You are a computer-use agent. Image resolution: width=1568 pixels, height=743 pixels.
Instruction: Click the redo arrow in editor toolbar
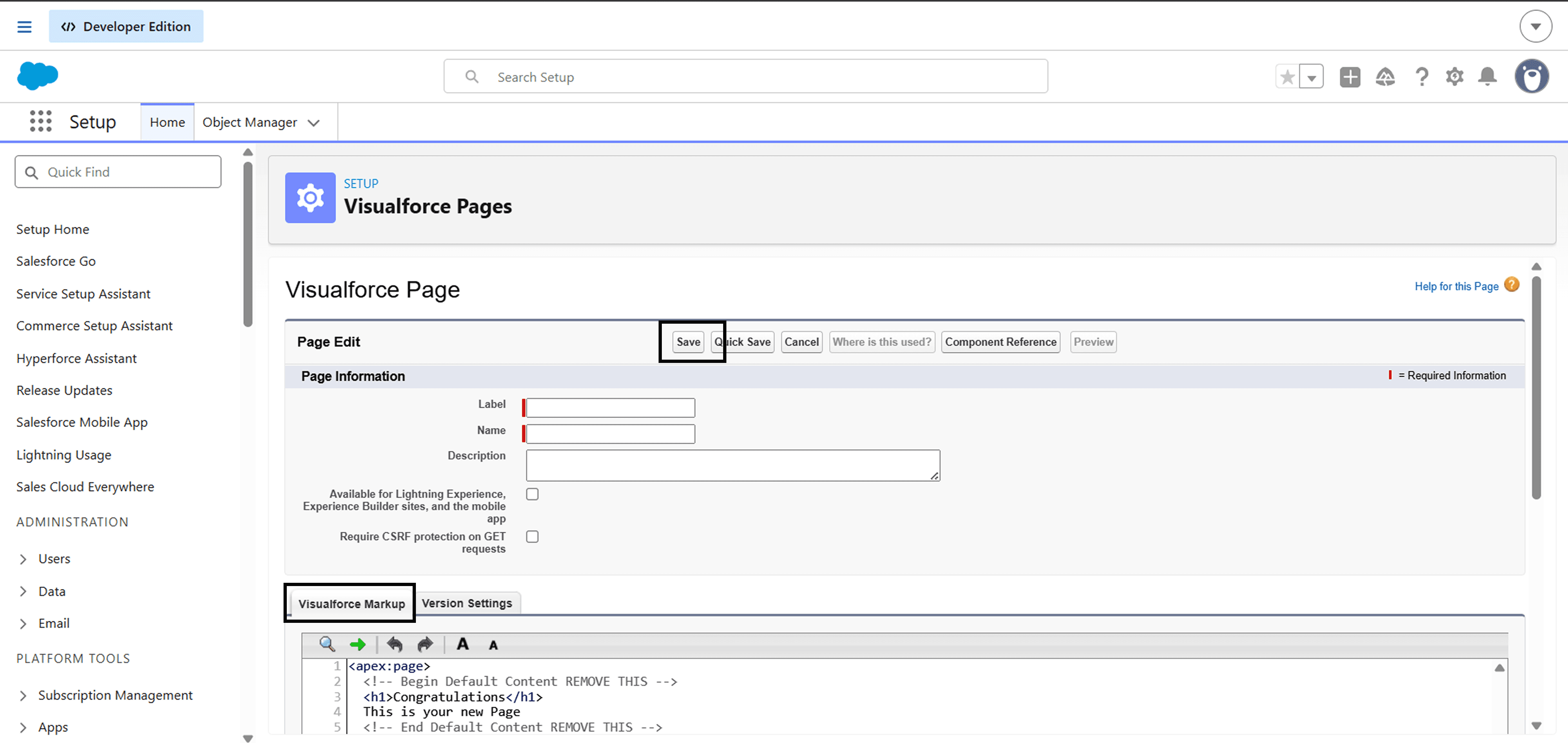[425, 644]
